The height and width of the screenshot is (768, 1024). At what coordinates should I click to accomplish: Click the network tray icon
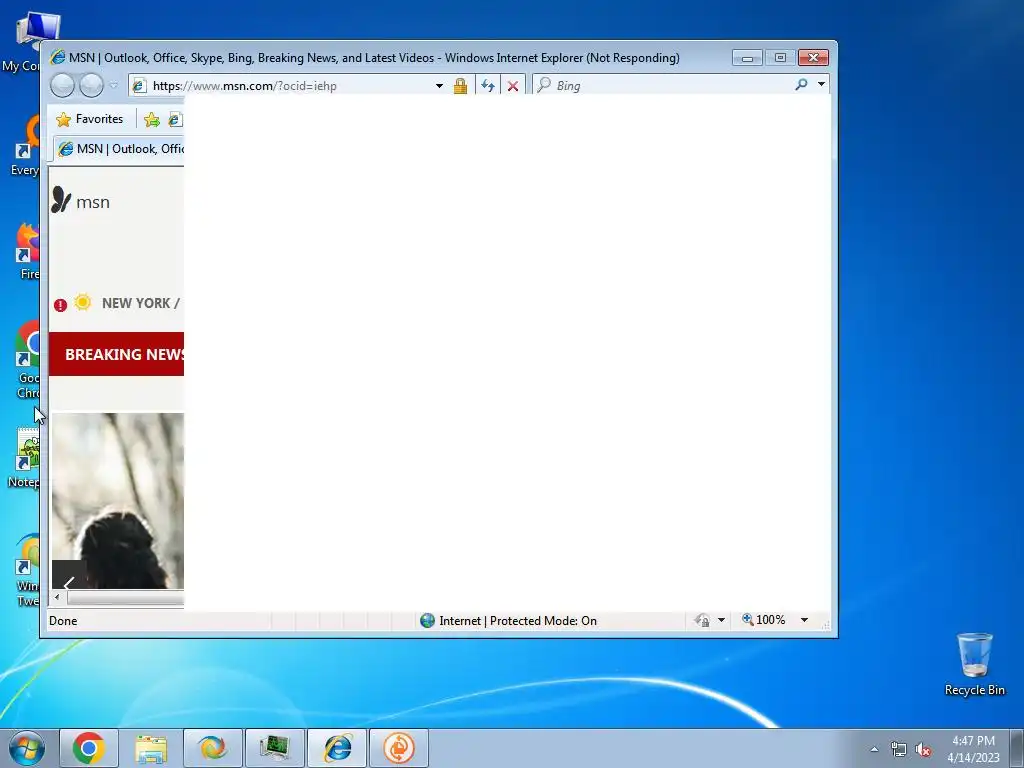pyautogui.click(x=899, y=749)
